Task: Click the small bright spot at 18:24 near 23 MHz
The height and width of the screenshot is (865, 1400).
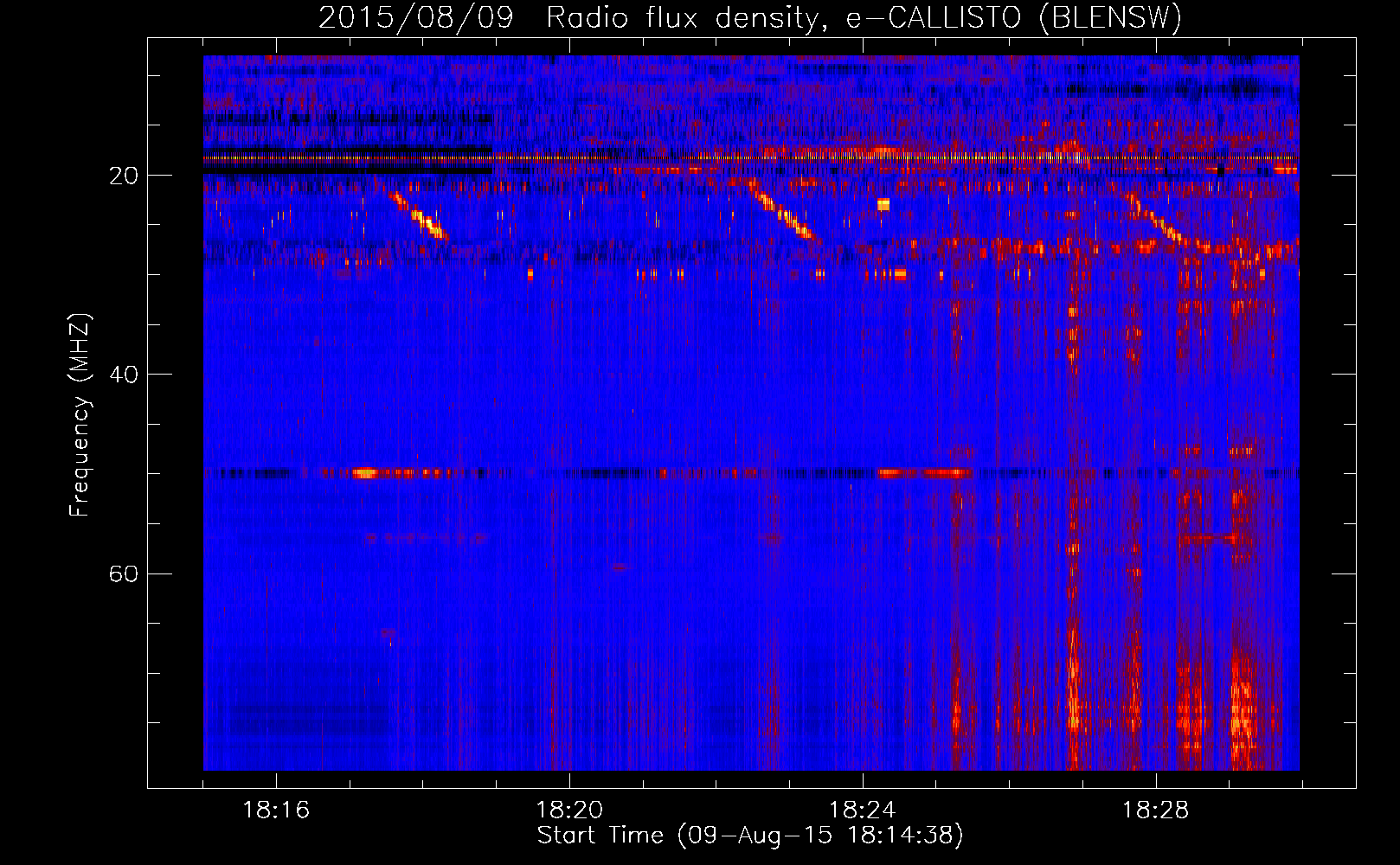Action: pos(883,205)
